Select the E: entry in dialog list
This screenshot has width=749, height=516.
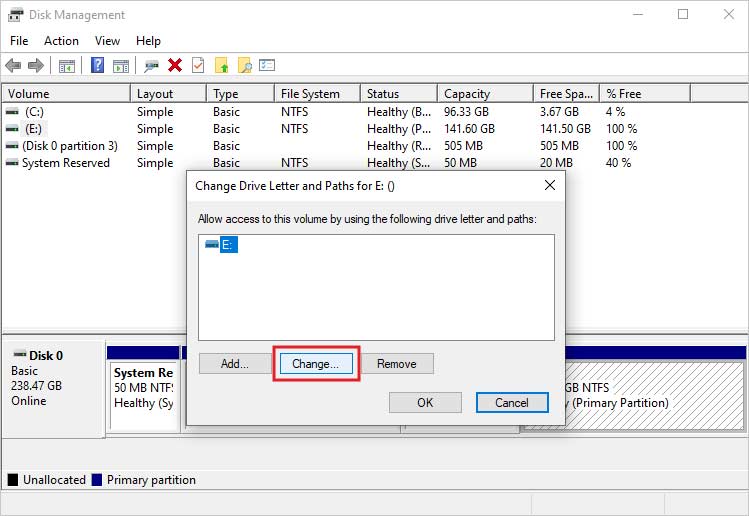pyautogui.click(x=228, y=246)
